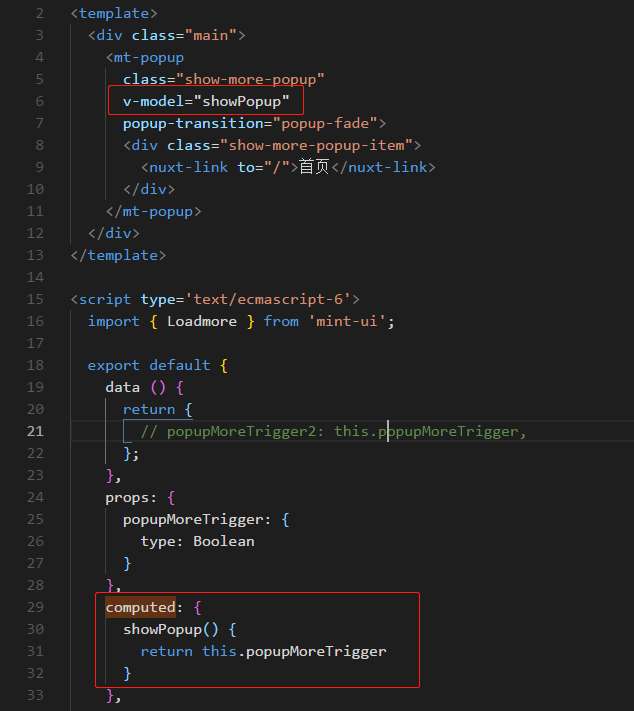Image resolution: width=634 pixels, height=711 pixels.
Task: Click the <mt-popup opening tag
Action: tap(145, 58)
